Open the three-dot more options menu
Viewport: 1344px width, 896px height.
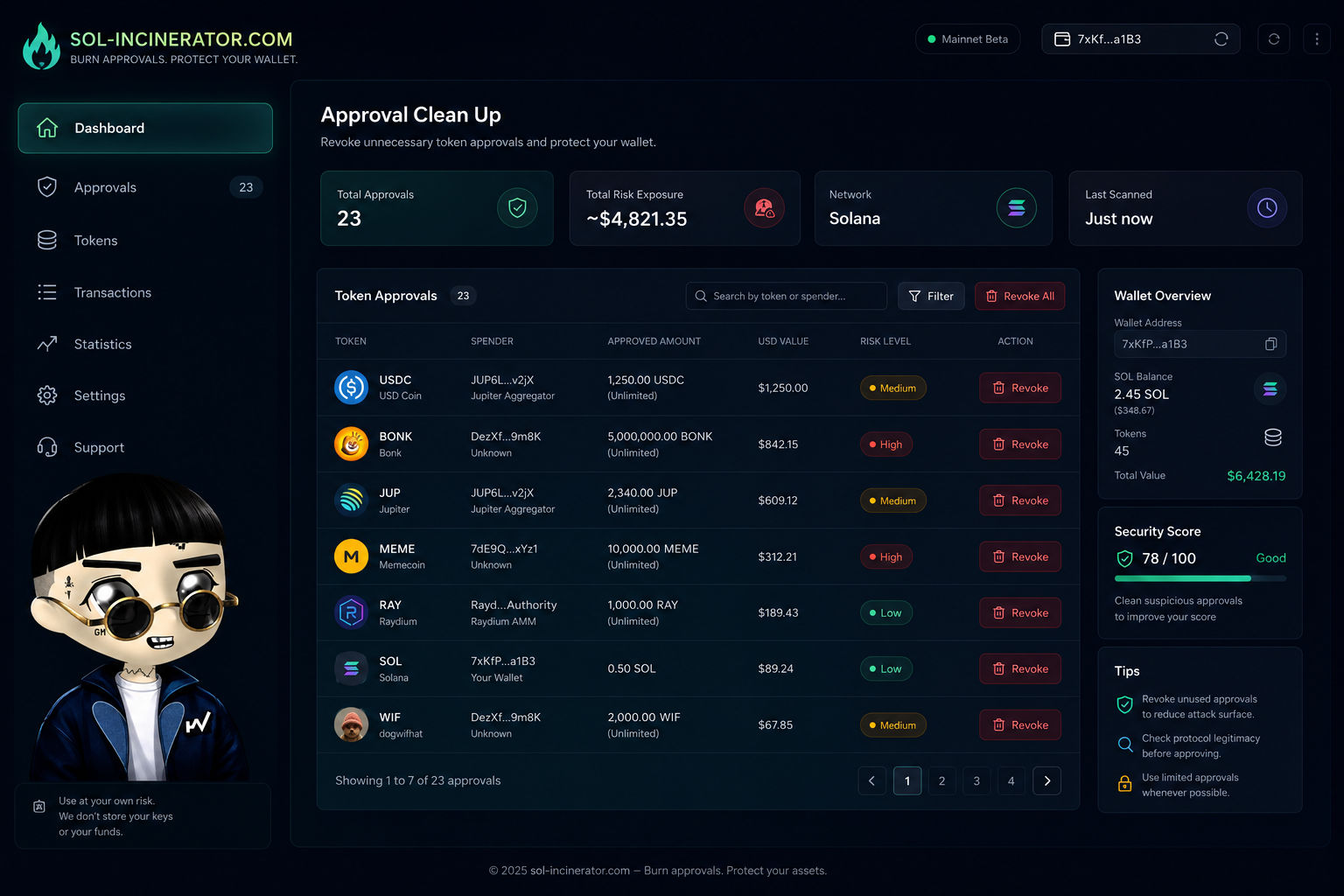point(1317,39)
